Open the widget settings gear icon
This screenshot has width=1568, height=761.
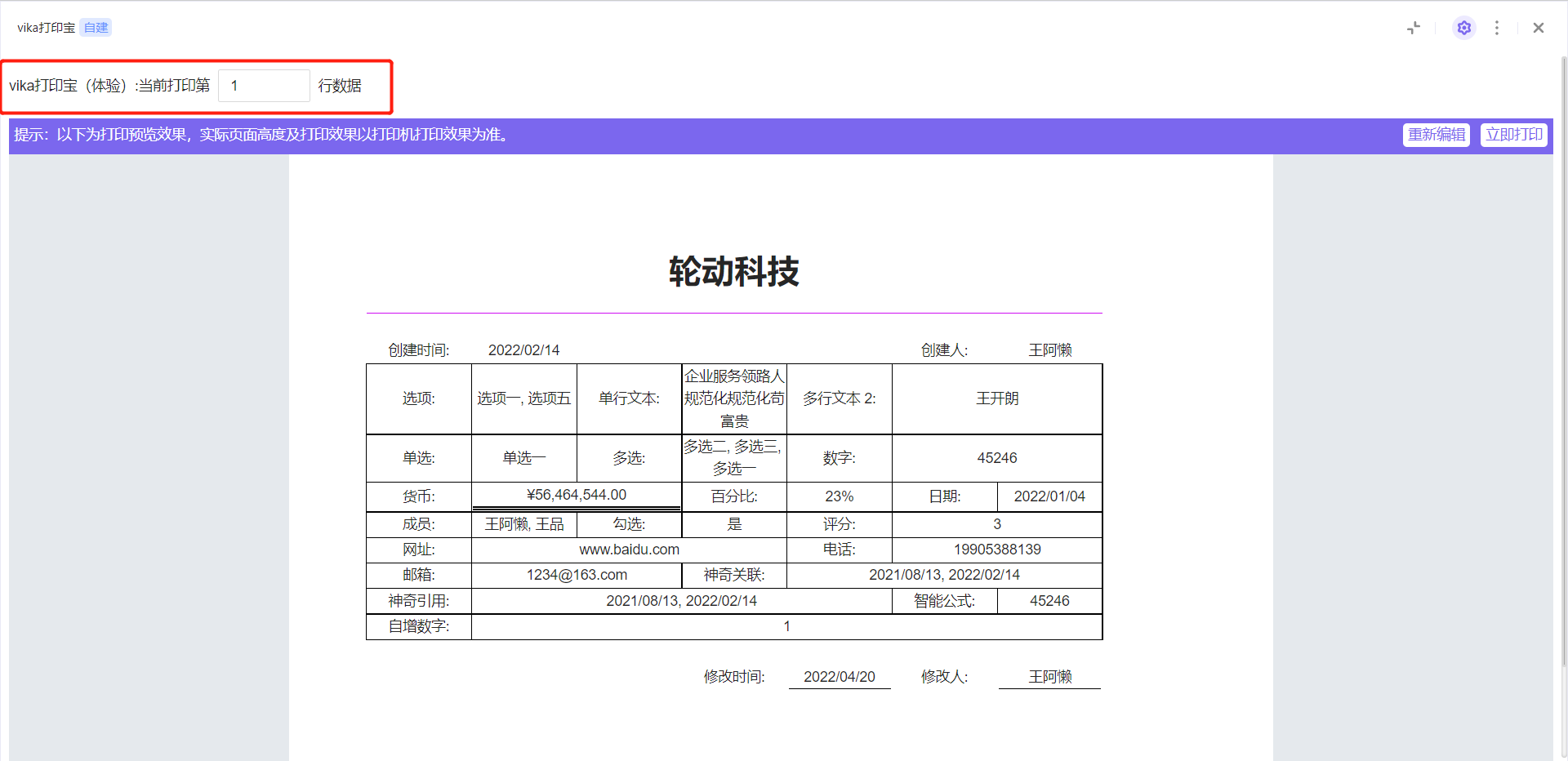1463,28
